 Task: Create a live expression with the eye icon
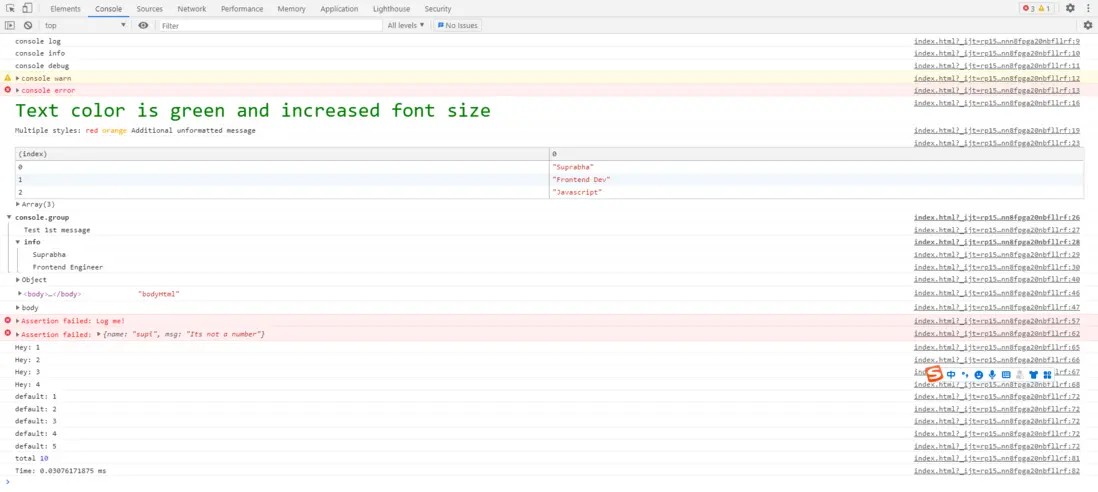144,25
